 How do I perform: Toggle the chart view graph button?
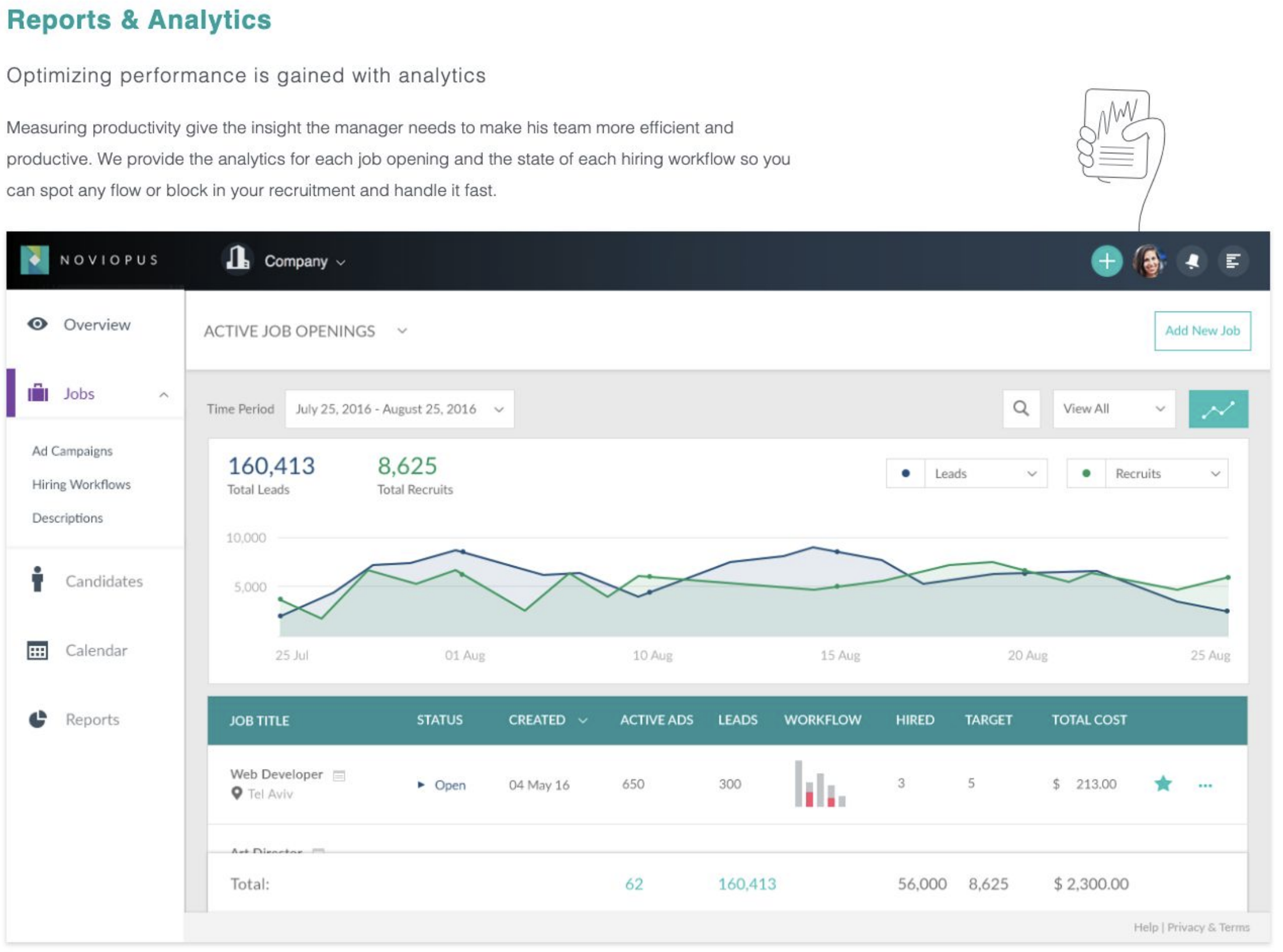[1218, 408]
